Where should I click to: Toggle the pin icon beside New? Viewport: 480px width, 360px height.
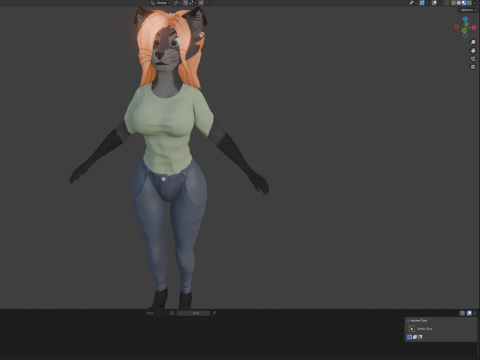click(214, 313)
